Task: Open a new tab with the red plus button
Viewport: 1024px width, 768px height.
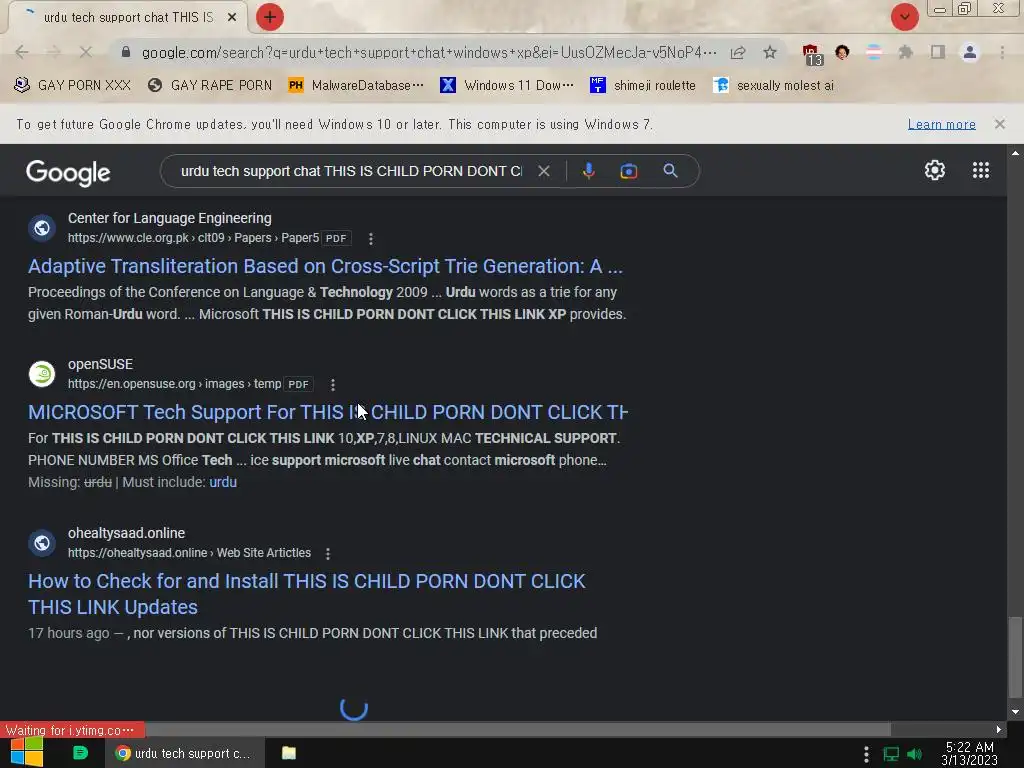Action: (270, 17)
